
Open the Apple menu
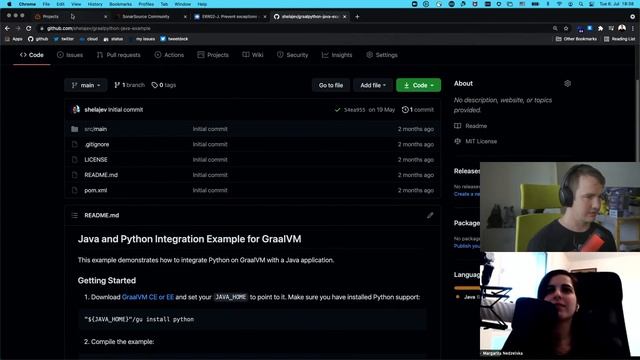[x=9, y=4]
